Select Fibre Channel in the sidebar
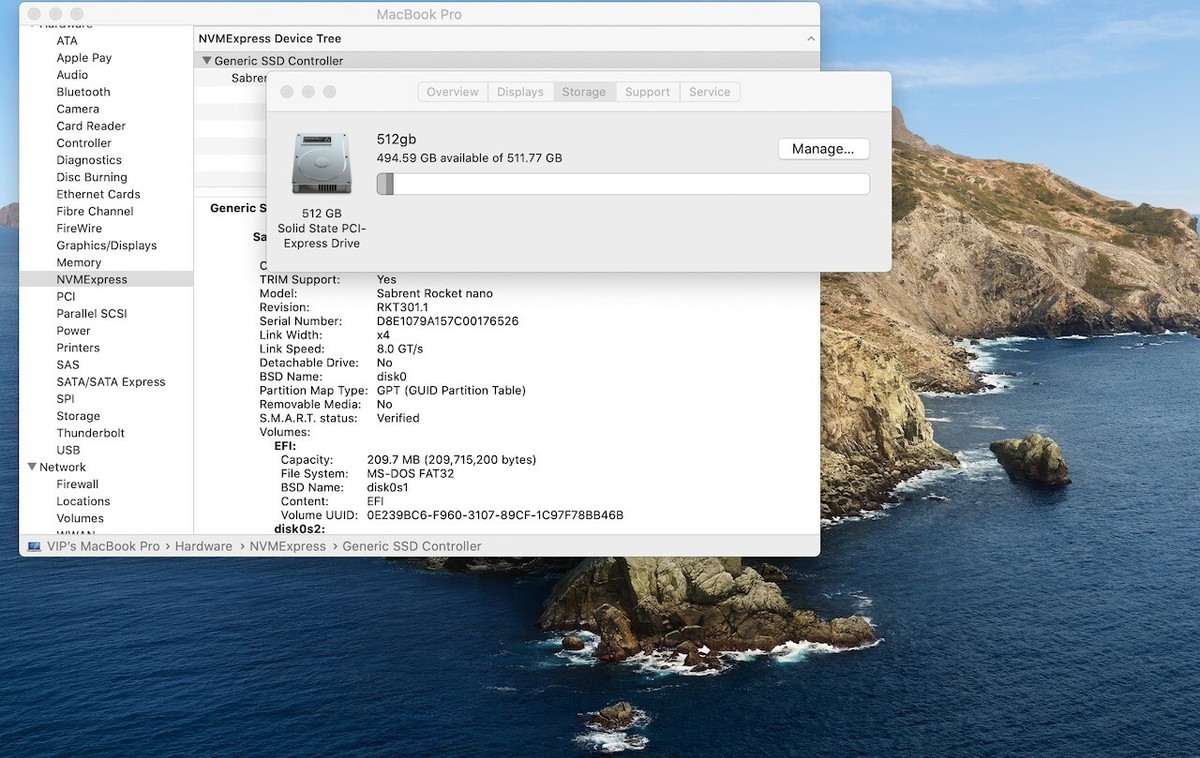The width and height of the screenshot is (1200, 758). pos(95,211)
